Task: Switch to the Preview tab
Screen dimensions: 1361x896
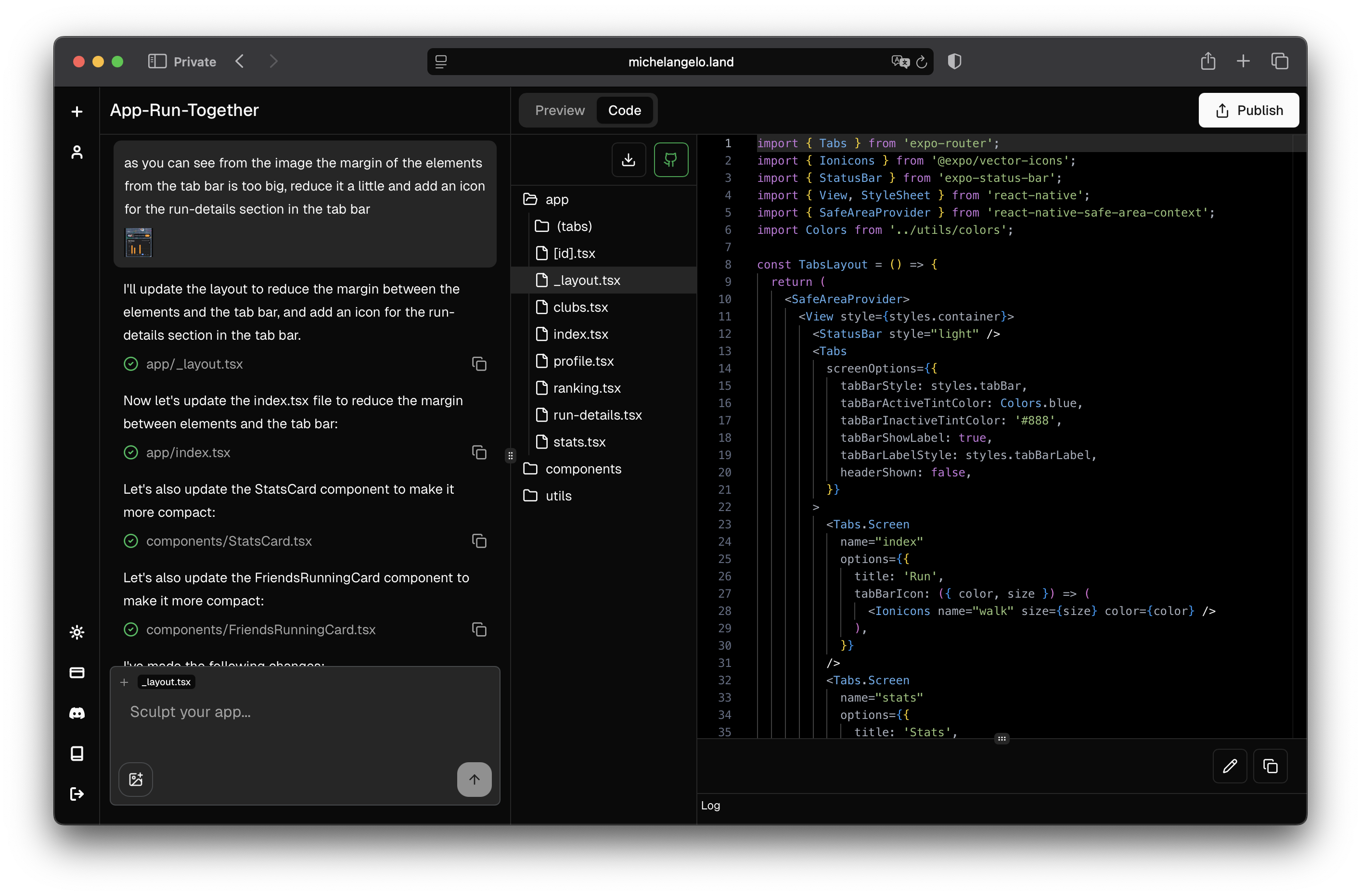Action: click(x=559, y=110)
